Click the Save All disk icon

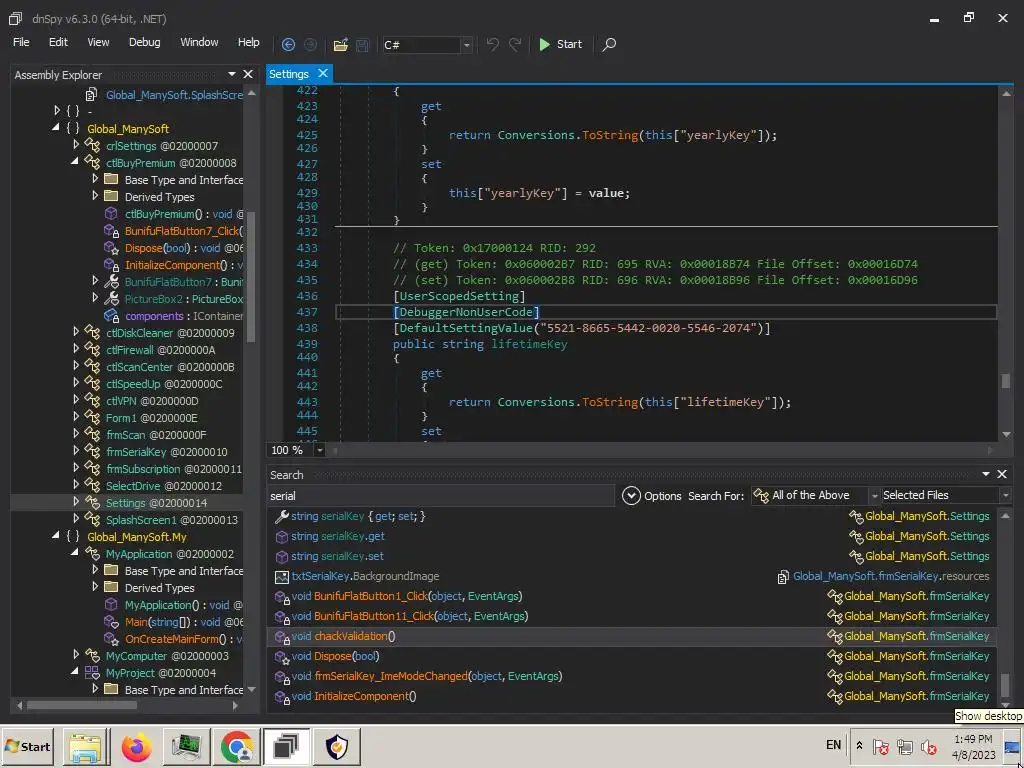coord(363,44)
